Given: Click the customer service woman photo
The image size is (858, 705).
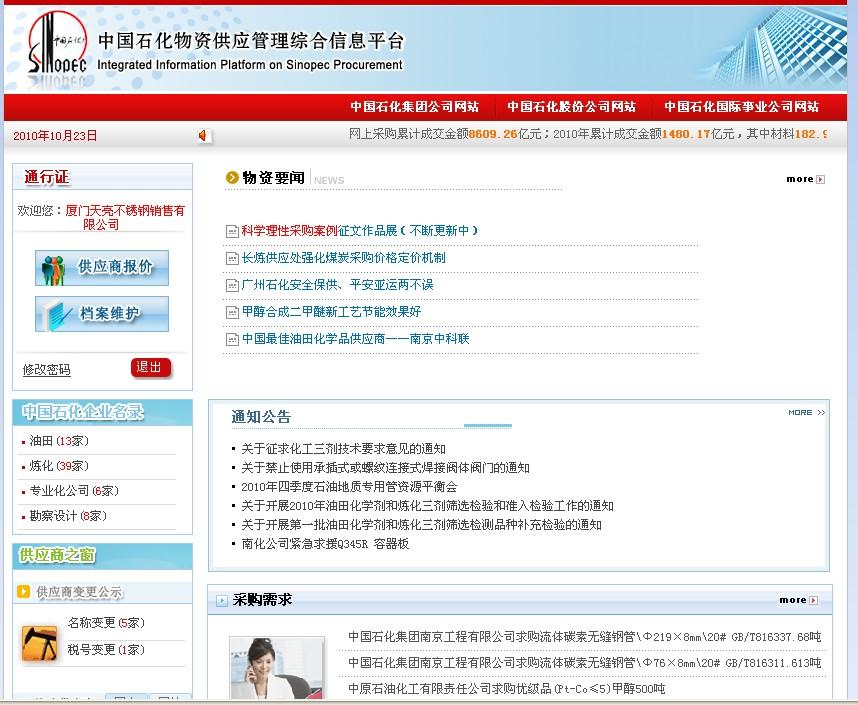Looking at the screenshot, I should [277, 668].
